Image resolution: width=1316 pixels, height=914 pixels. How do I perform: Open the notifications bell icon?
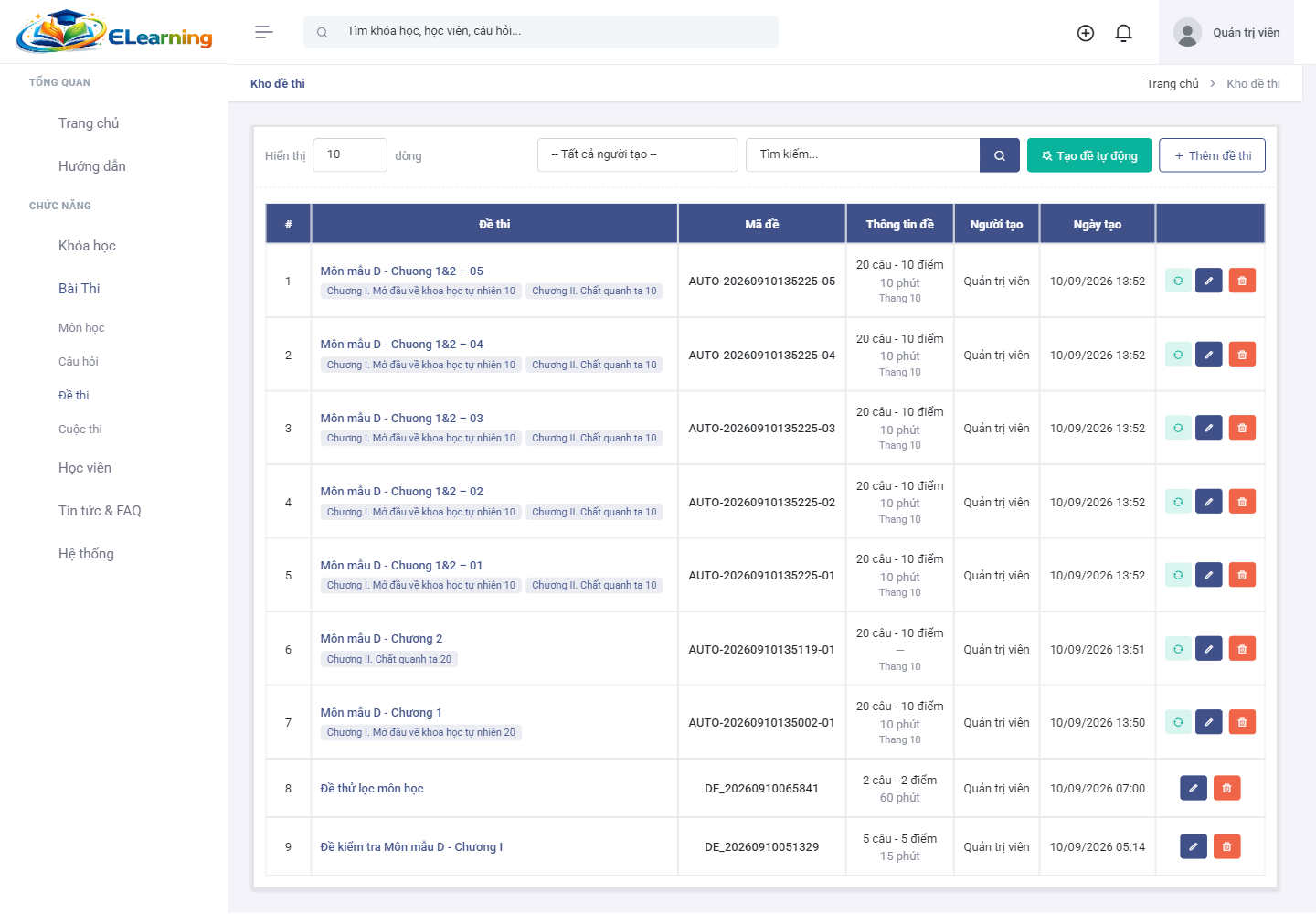(1124, 33)
